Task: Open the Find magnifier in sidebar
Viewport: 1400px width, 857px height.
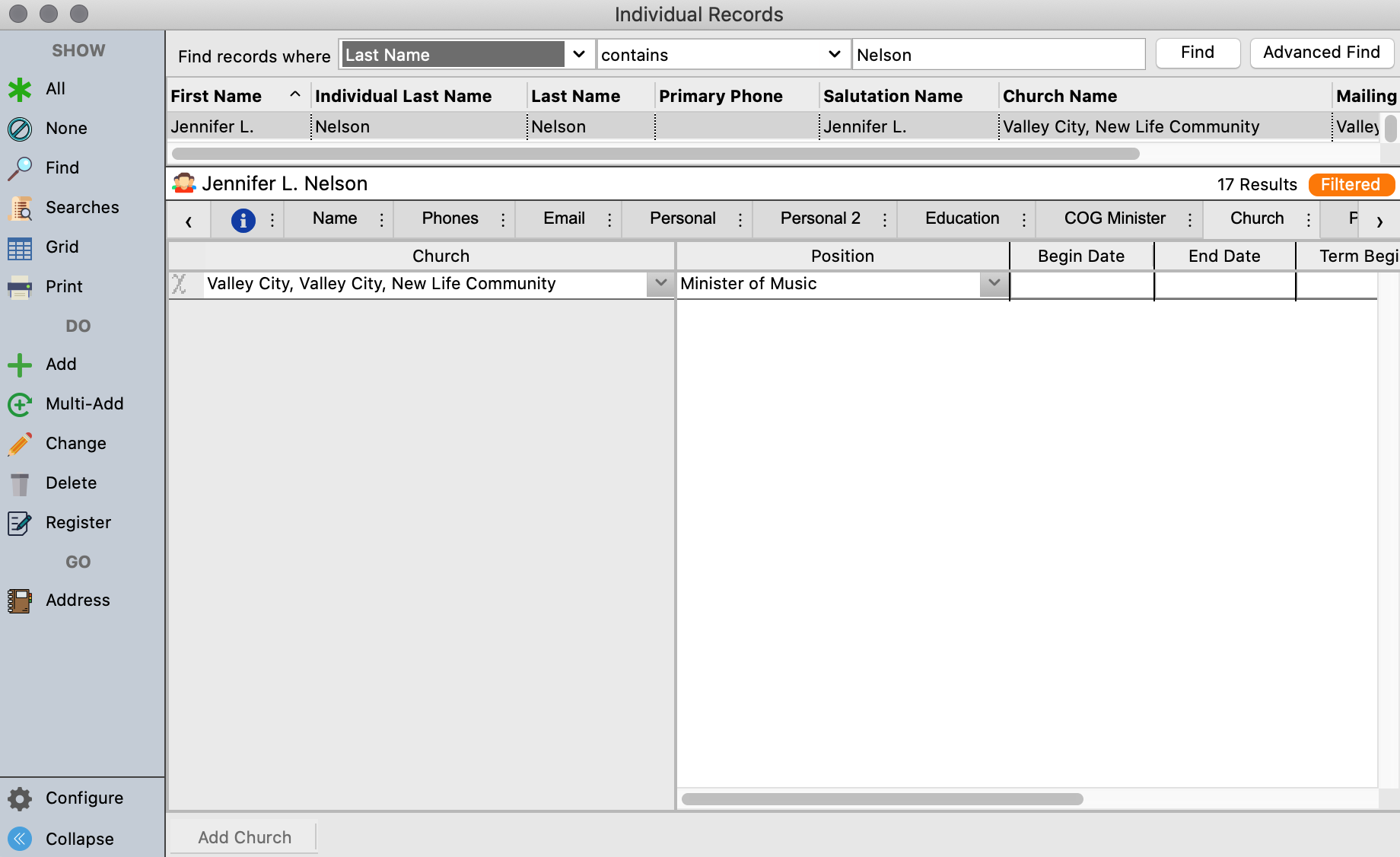Action: click(x=20, y=168)
